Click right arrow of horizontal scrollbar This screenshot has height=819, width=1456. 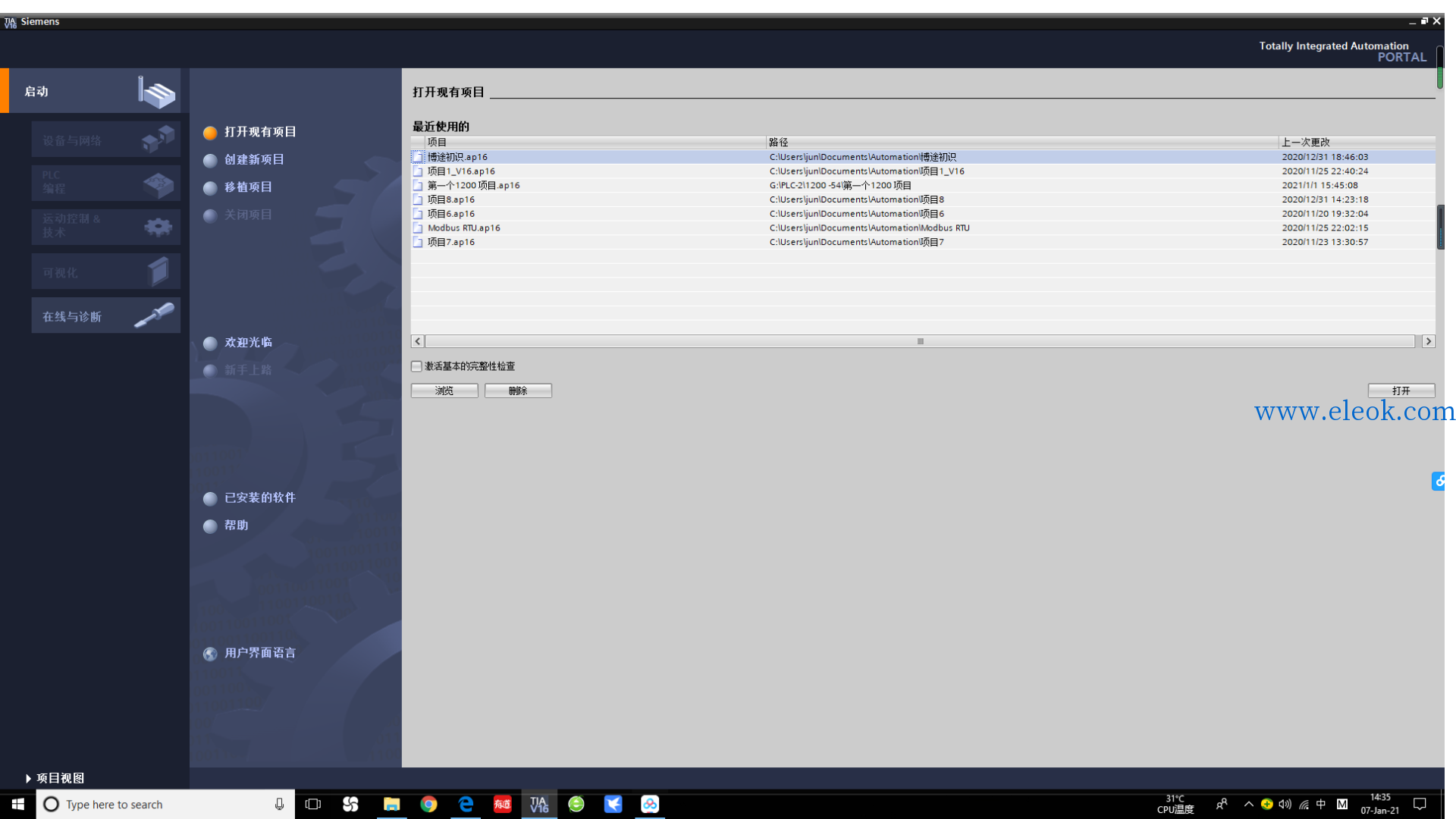tap(1429, 341)
